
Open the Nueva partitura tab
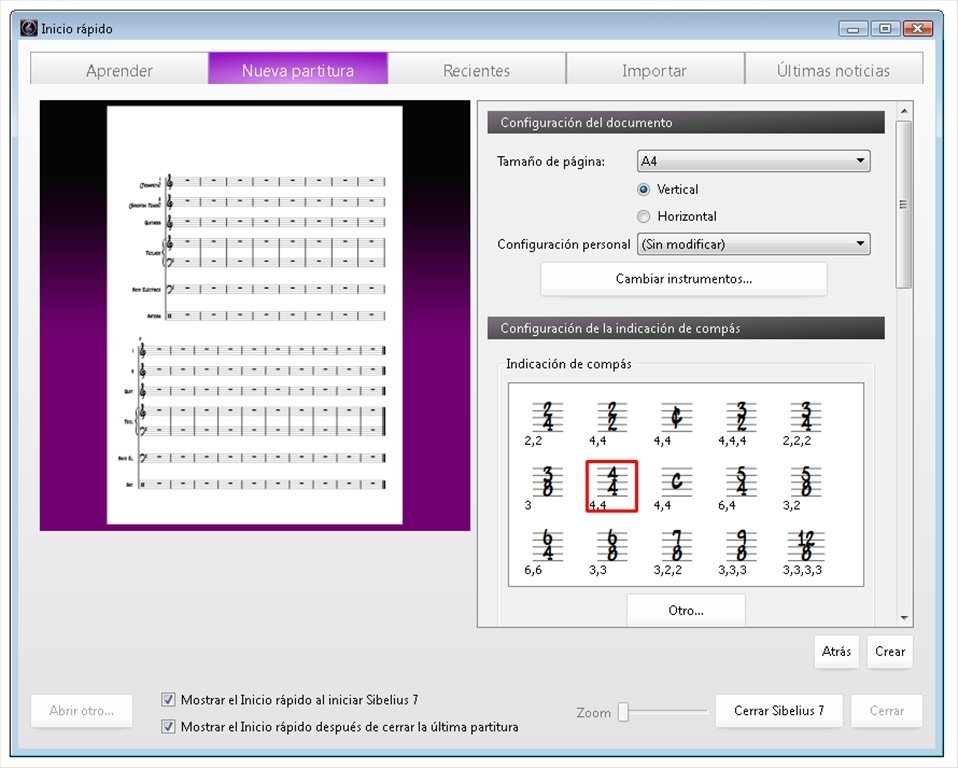tap(298, 68)
